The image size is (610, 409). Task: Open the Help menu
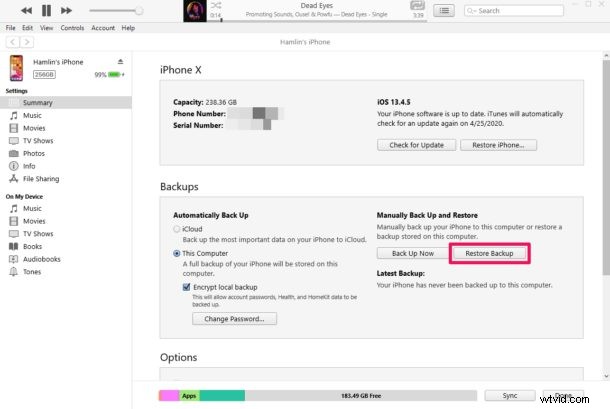point(128,28)
